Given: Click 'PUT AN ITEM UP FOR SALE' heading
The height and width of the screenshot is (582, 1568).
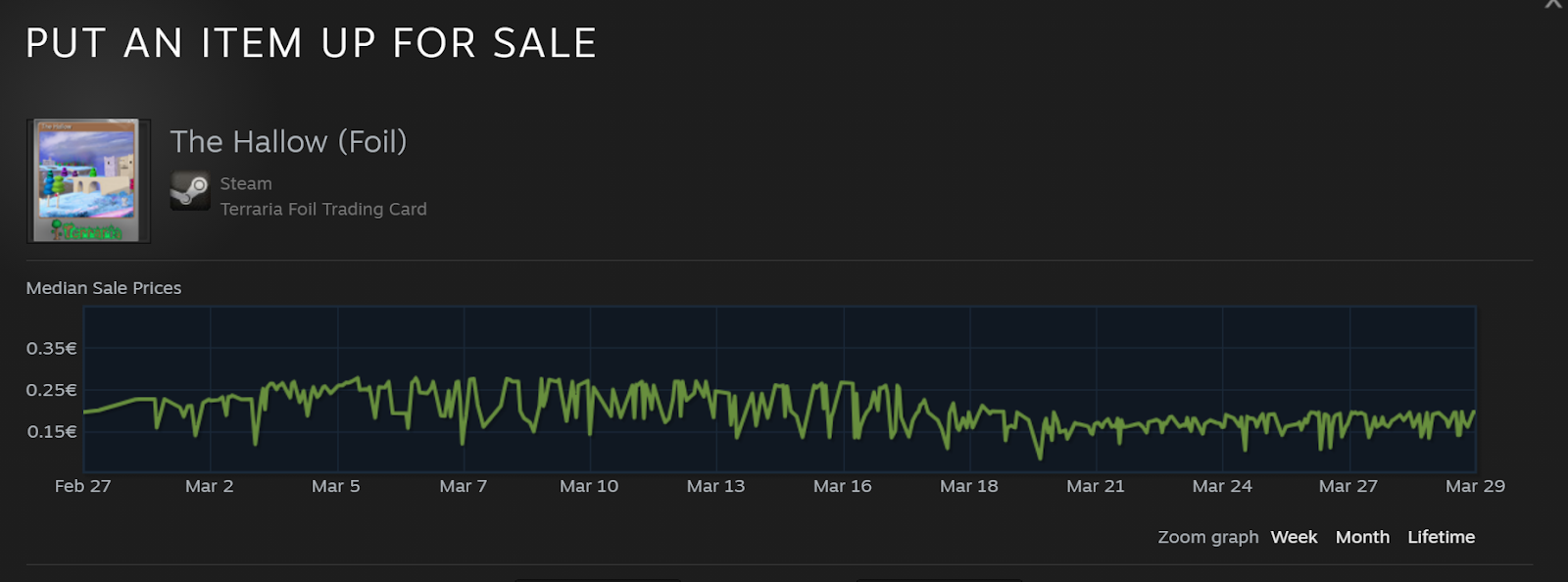Looking at the screenshot, I should 312,43.
